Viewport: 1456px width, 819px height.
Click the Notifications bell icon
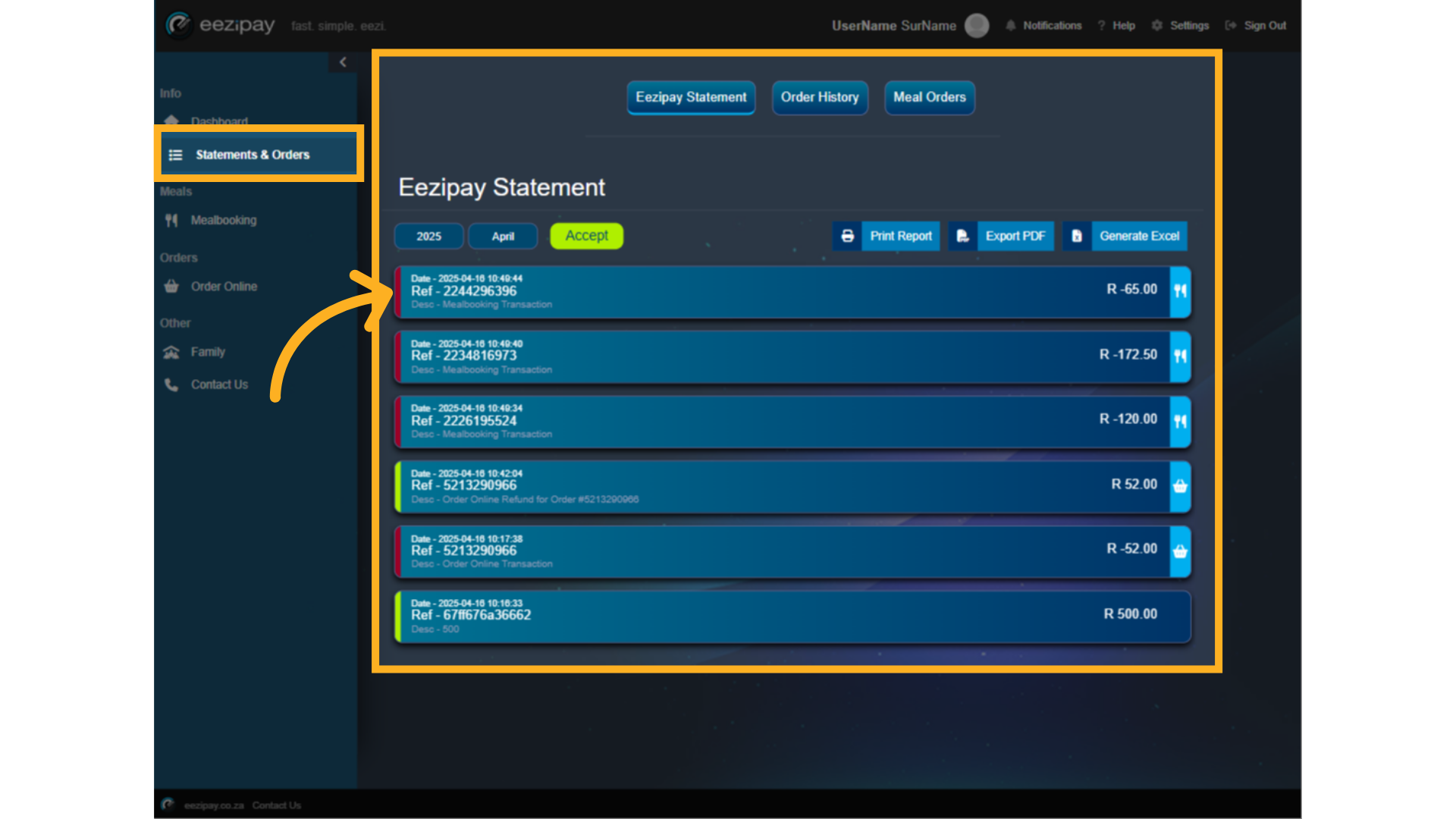pyautogui.click(x=1011, y=26)
